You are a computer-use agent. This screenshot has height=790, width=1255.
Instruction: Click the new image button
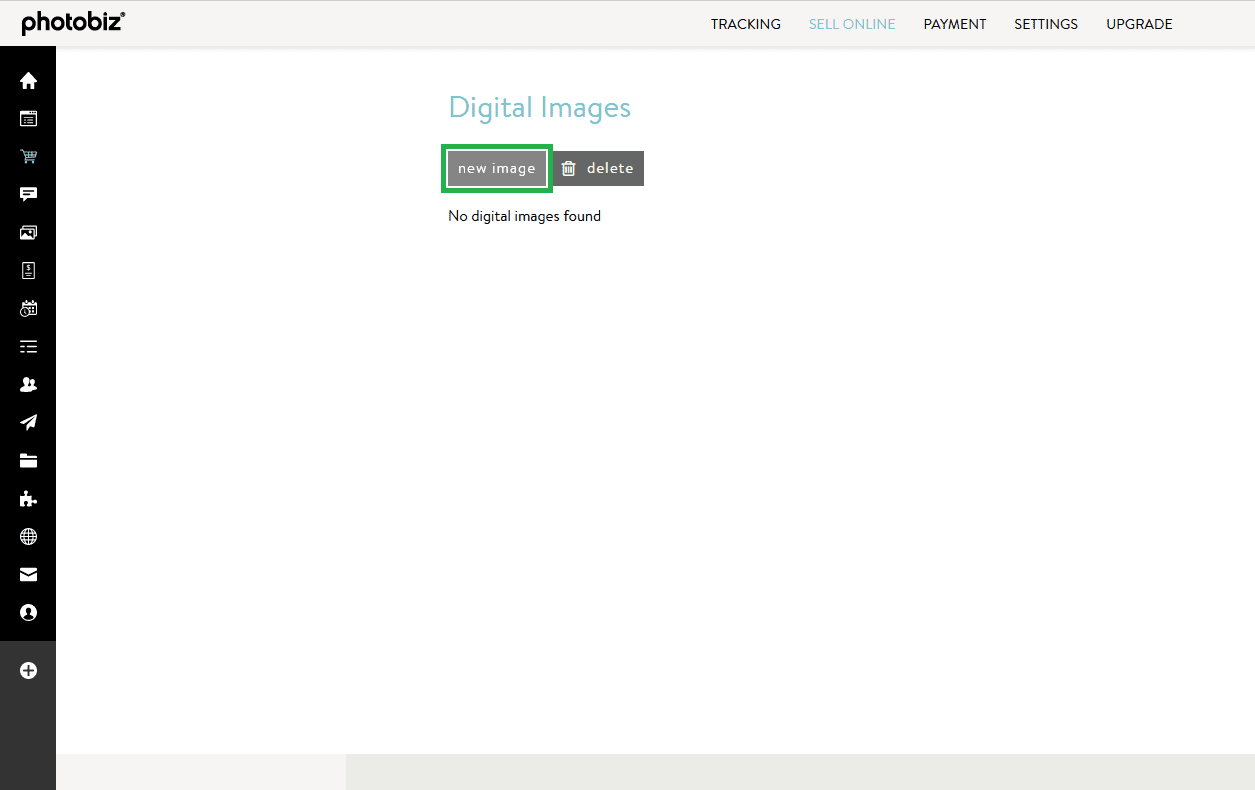click(x=497, y=169)
